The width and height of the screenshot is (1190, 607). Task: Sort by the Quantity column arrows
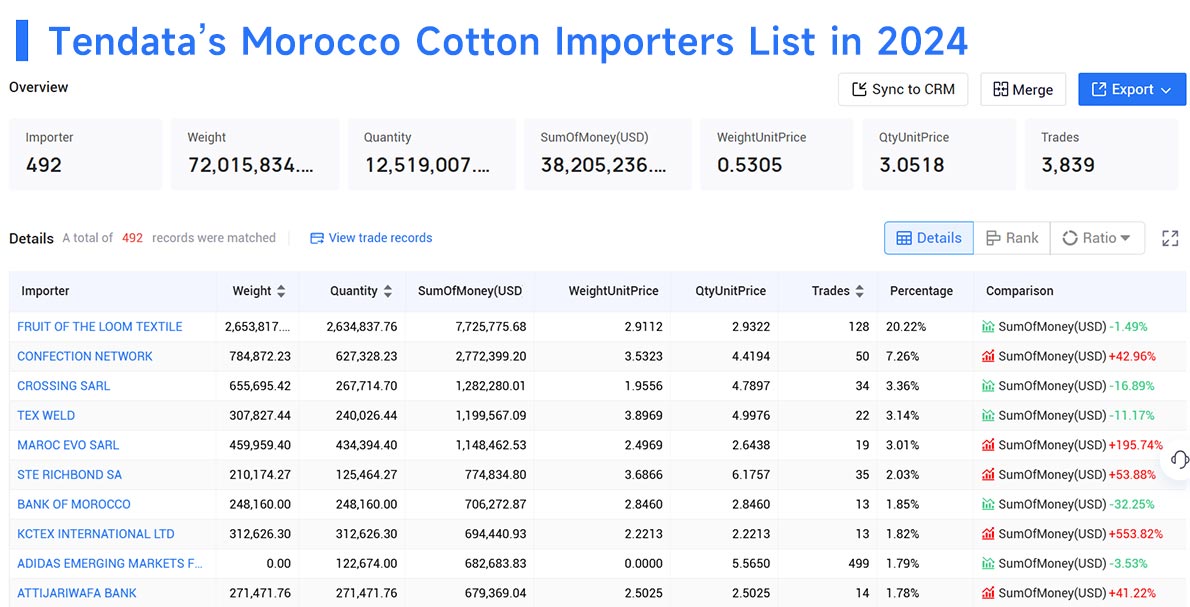coord(388,291)
